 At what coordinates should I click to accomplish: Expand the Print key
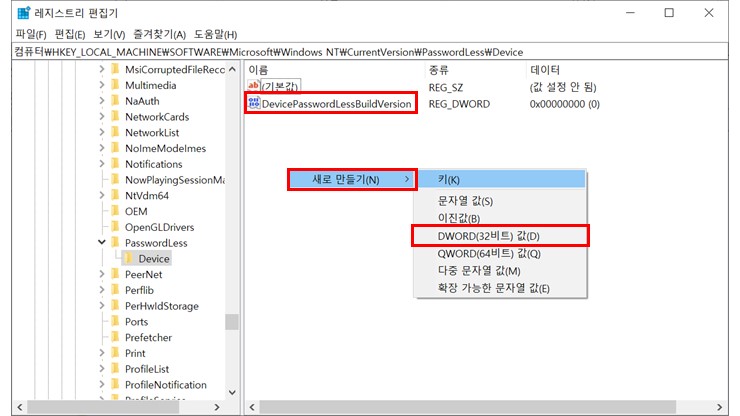102,353
